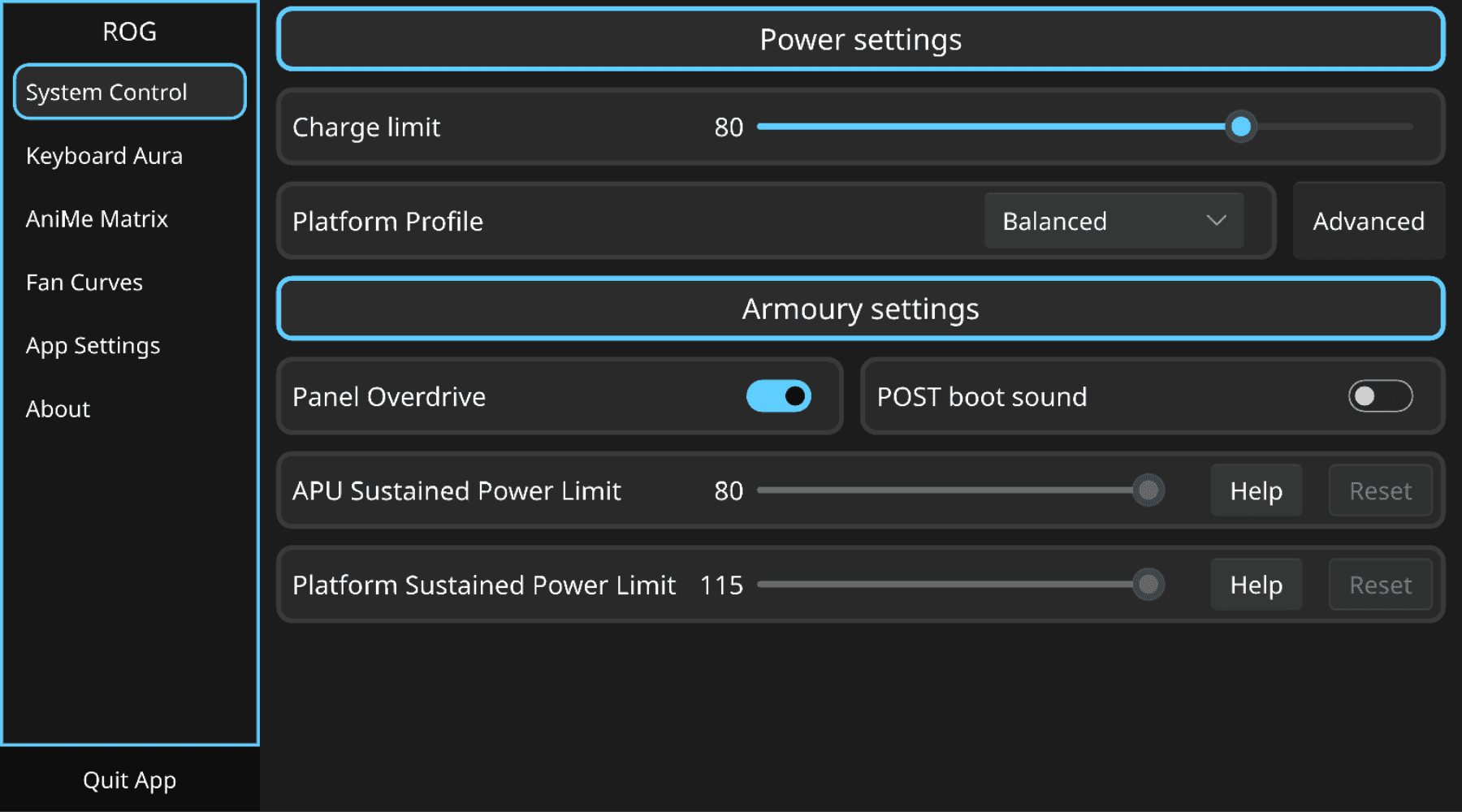
Task: Click the Platform Sustained Power Limit slider handle
Action: (1148, 585)
